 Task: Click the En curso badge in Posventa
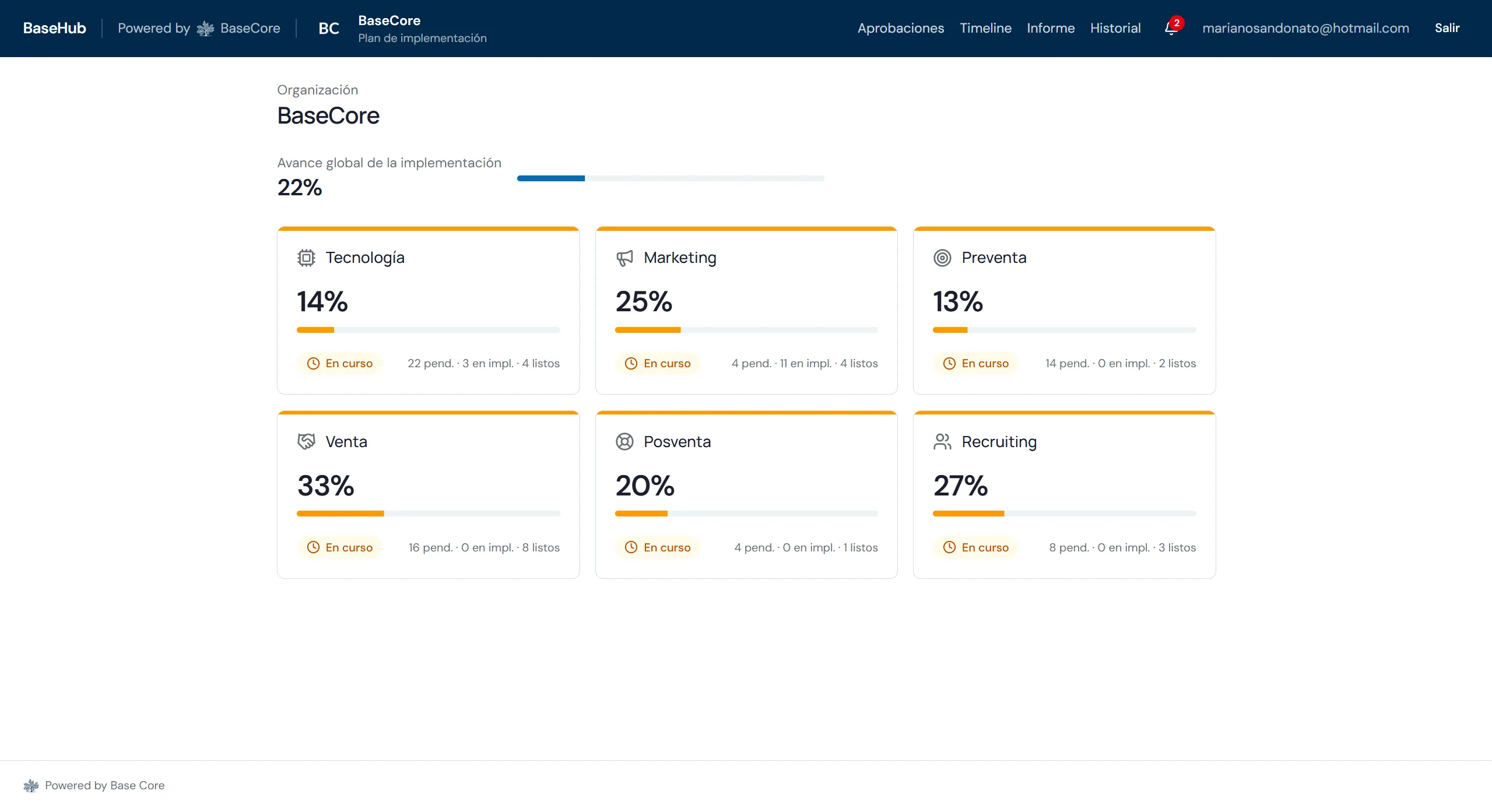pyautogui.click(x=658, y=547)
